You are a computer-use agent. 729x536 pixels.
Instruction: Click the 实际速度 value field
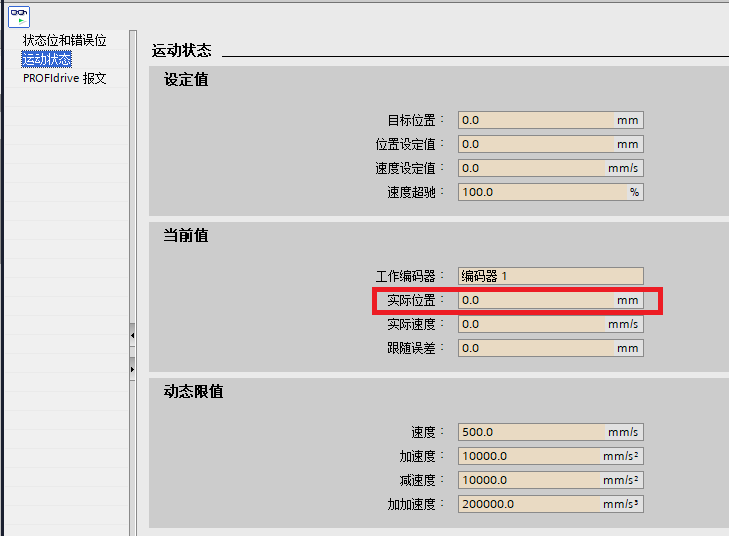(x=550, y=324)
